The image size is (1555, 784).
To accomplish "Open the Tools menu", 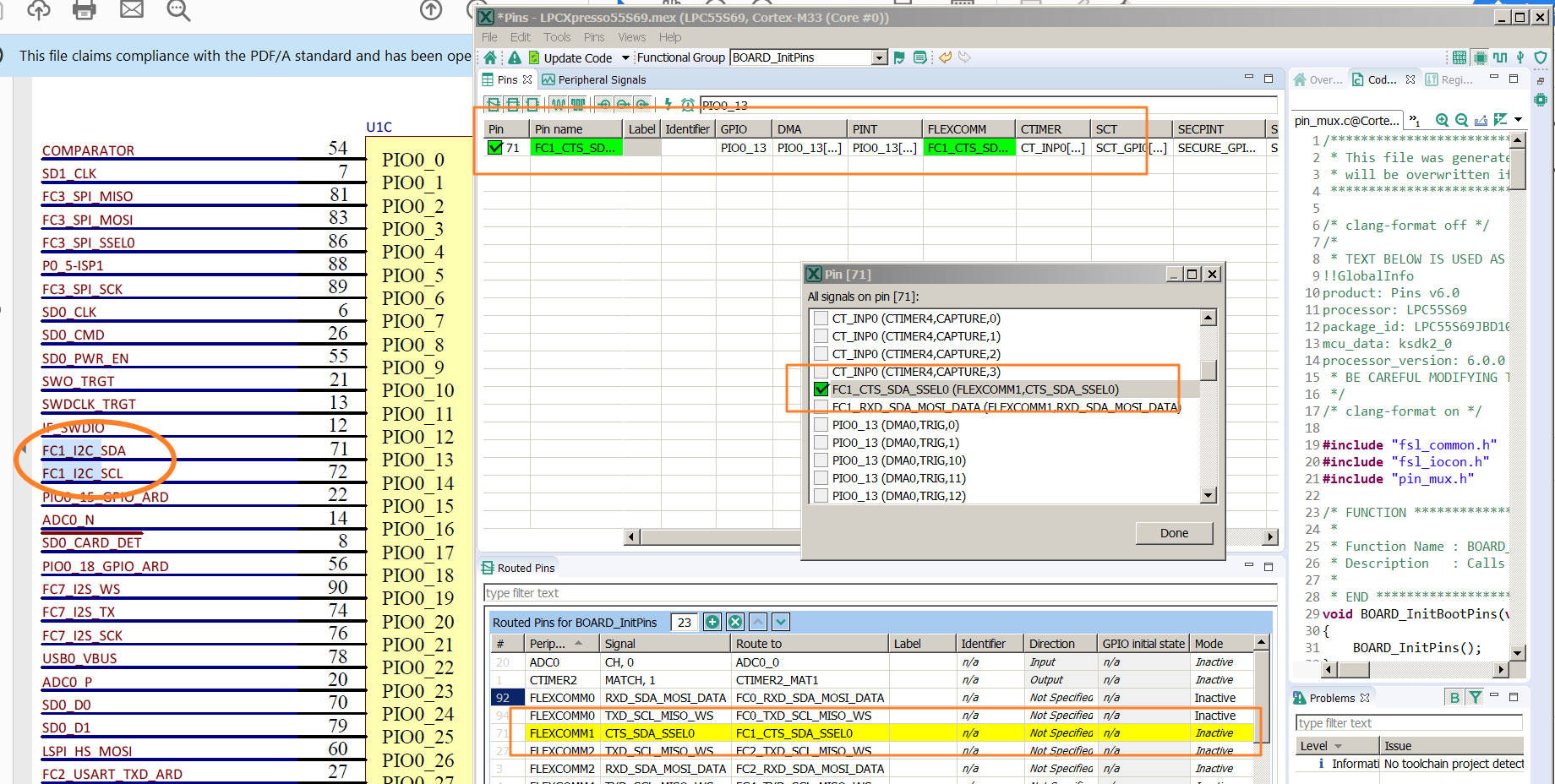I will coord(556,37).
